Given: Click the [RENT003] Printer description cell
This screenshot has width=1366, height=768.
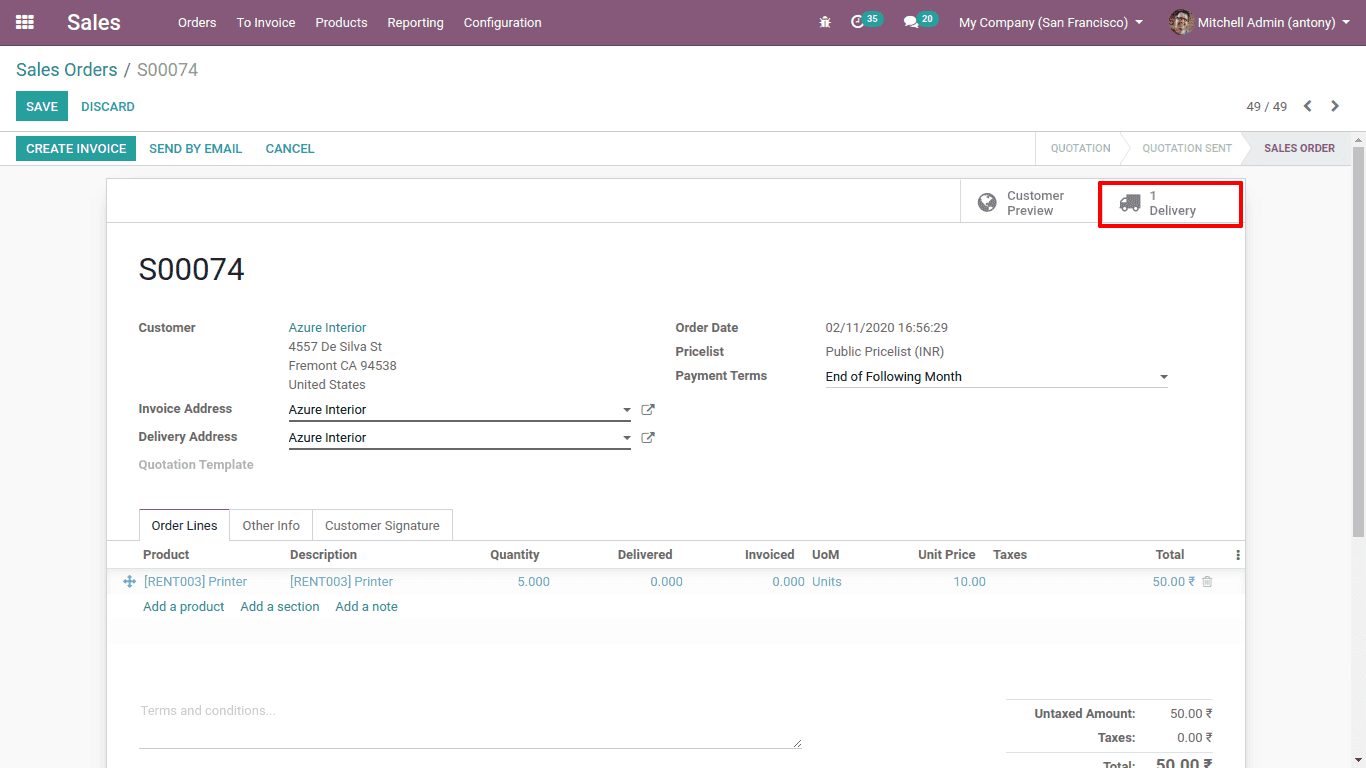Looking at the screenshot, I should click(x=341, y=582).
